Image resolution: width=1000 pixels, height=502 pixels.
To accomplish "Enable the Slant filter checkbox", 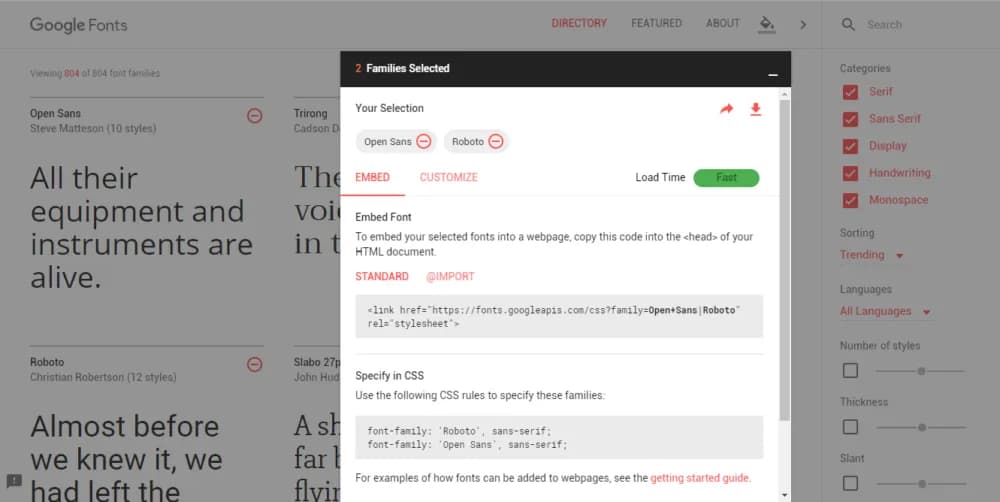I will coord(850,484).
